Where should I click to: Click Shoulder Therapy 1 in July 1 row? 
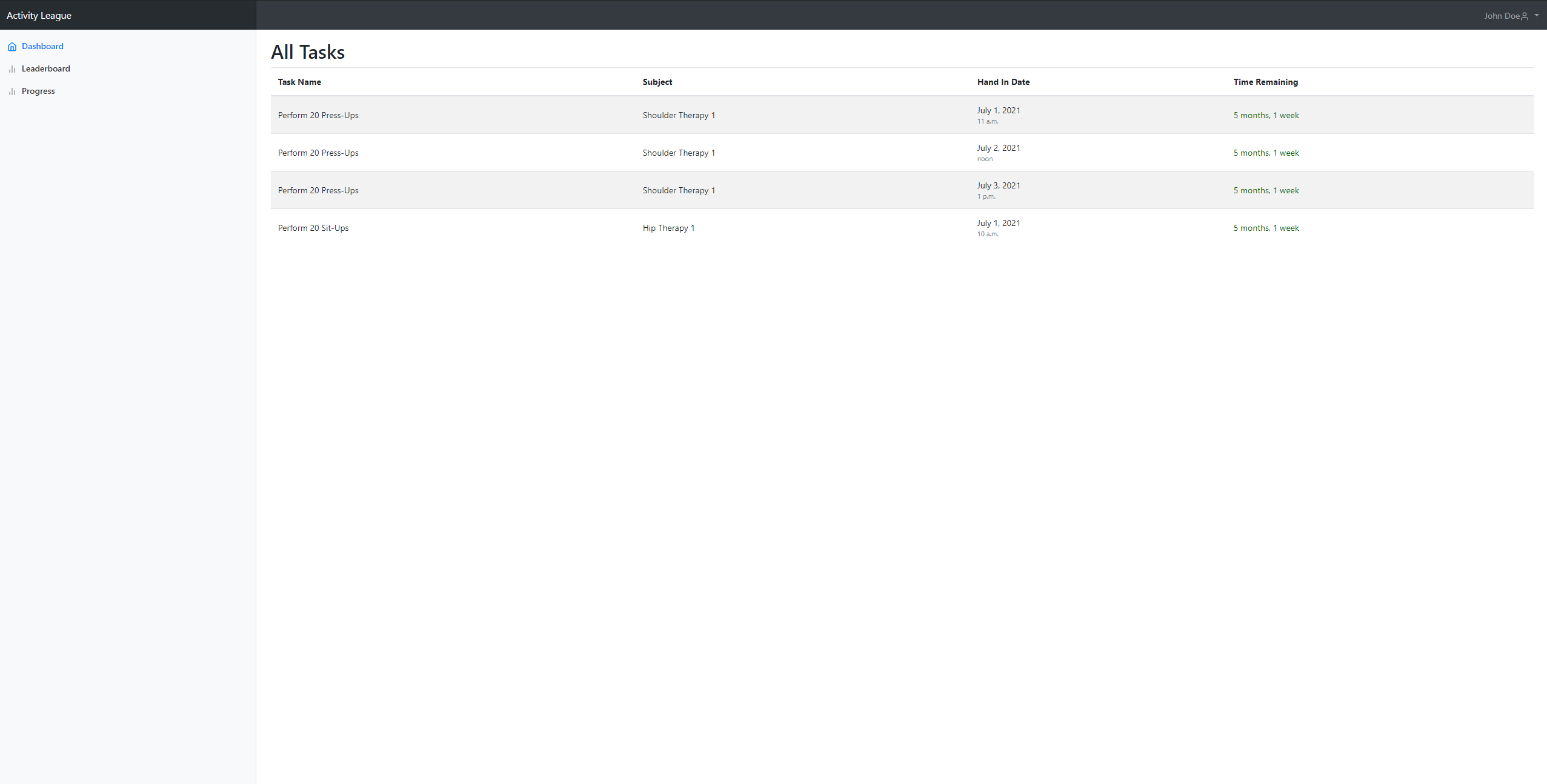click(x=679, y=115)
